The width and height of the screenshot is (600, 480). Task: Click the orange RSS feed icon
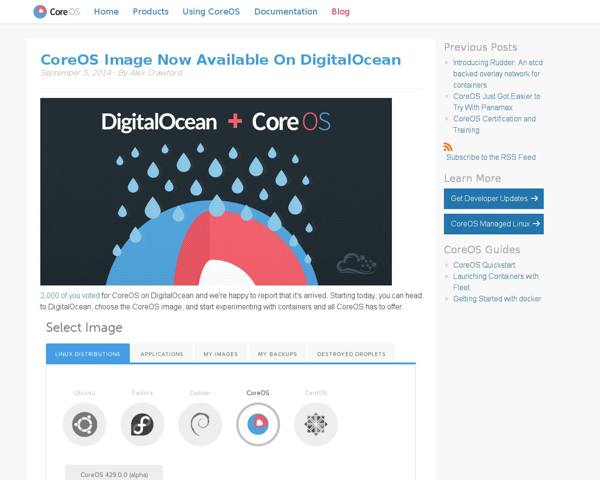(x=448, y=147)
